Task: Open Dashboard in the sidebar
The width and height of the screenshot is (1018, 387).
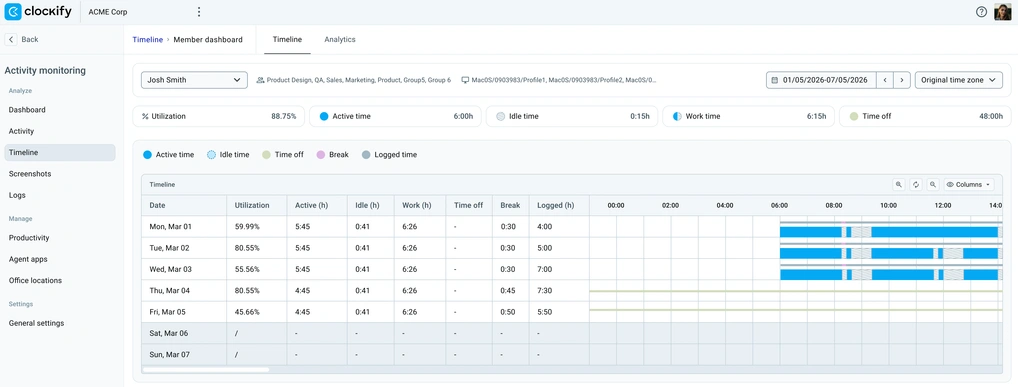Action: click(27, 110)
